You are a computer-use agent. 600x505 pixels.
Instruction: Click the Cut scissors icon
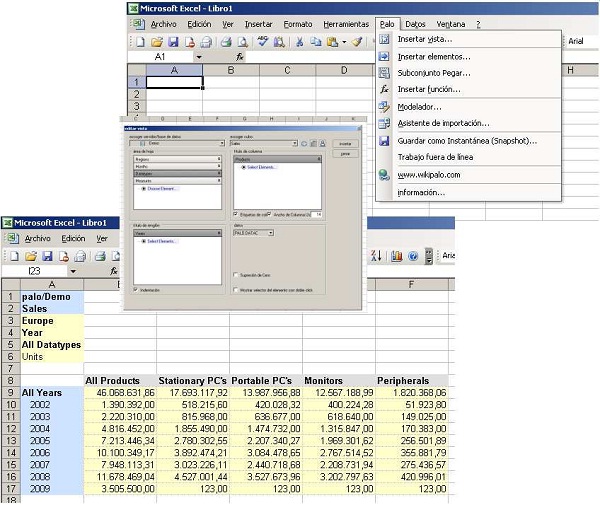pyautogui.click(x=300, y=42)
